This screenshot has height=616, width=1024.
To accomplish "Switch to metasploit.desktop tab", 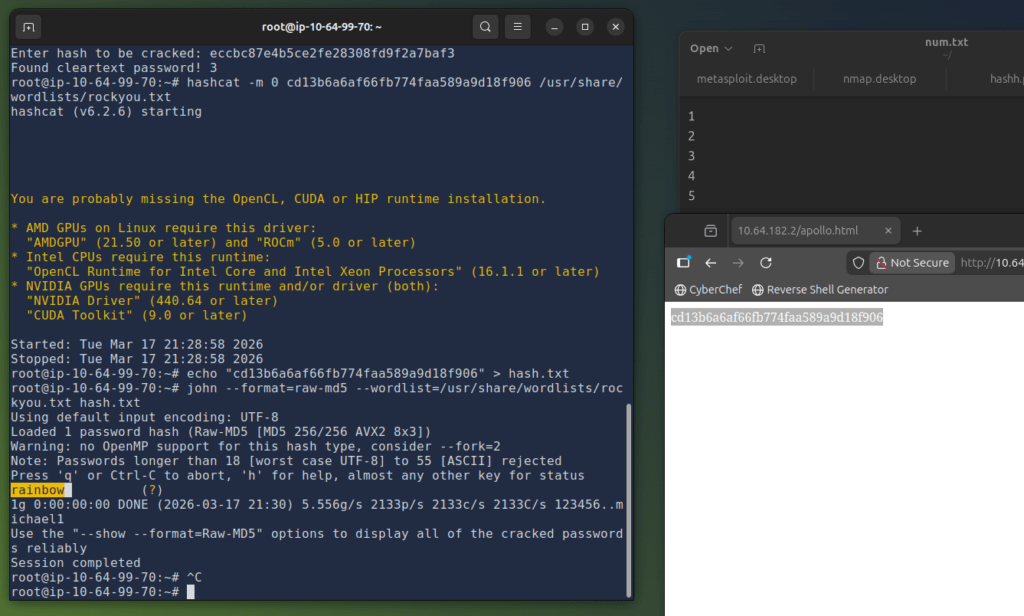I will click(746, 78).
